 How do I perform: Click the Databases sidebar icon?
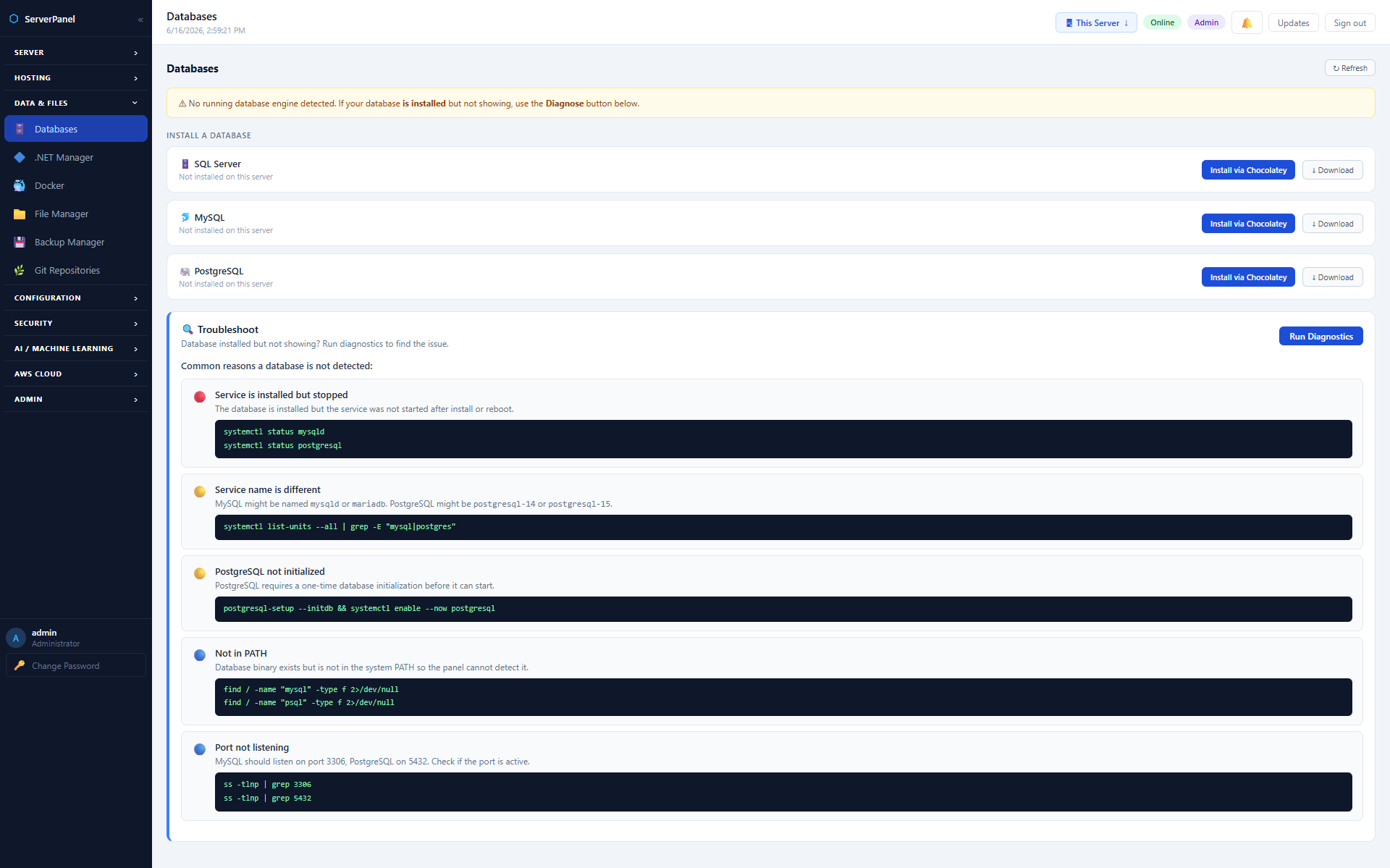tap(20, 129)
